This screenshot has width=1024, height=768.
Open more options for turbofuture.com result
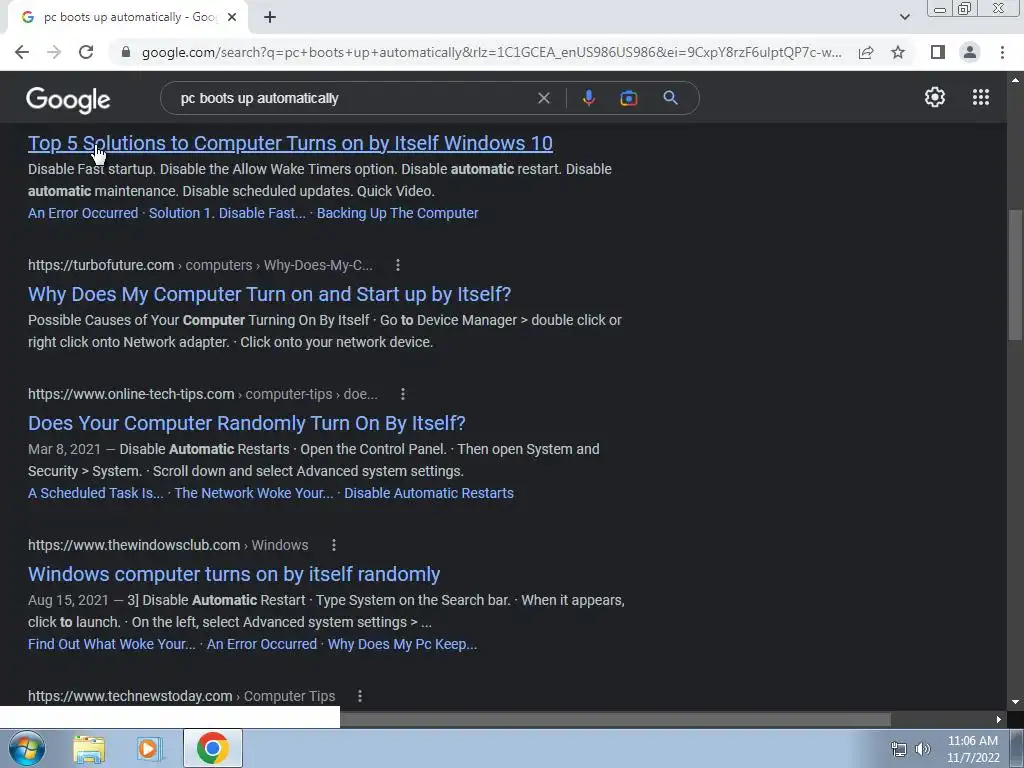[x=398, y=264]
